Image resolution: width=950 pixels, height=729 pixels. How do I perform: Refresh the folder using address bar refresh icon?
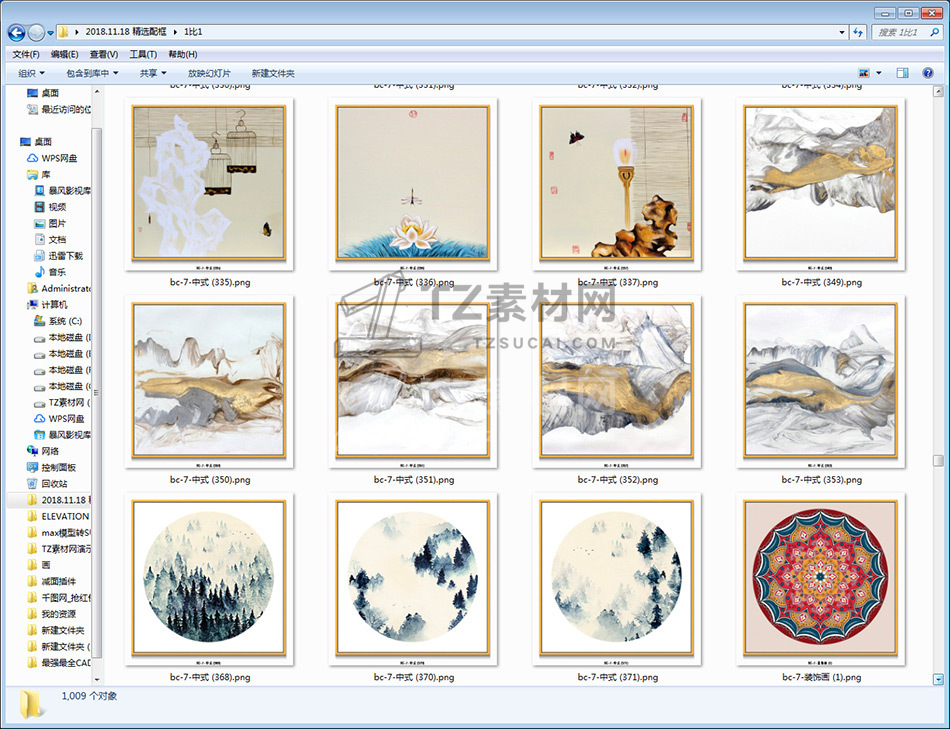point(857,33)
